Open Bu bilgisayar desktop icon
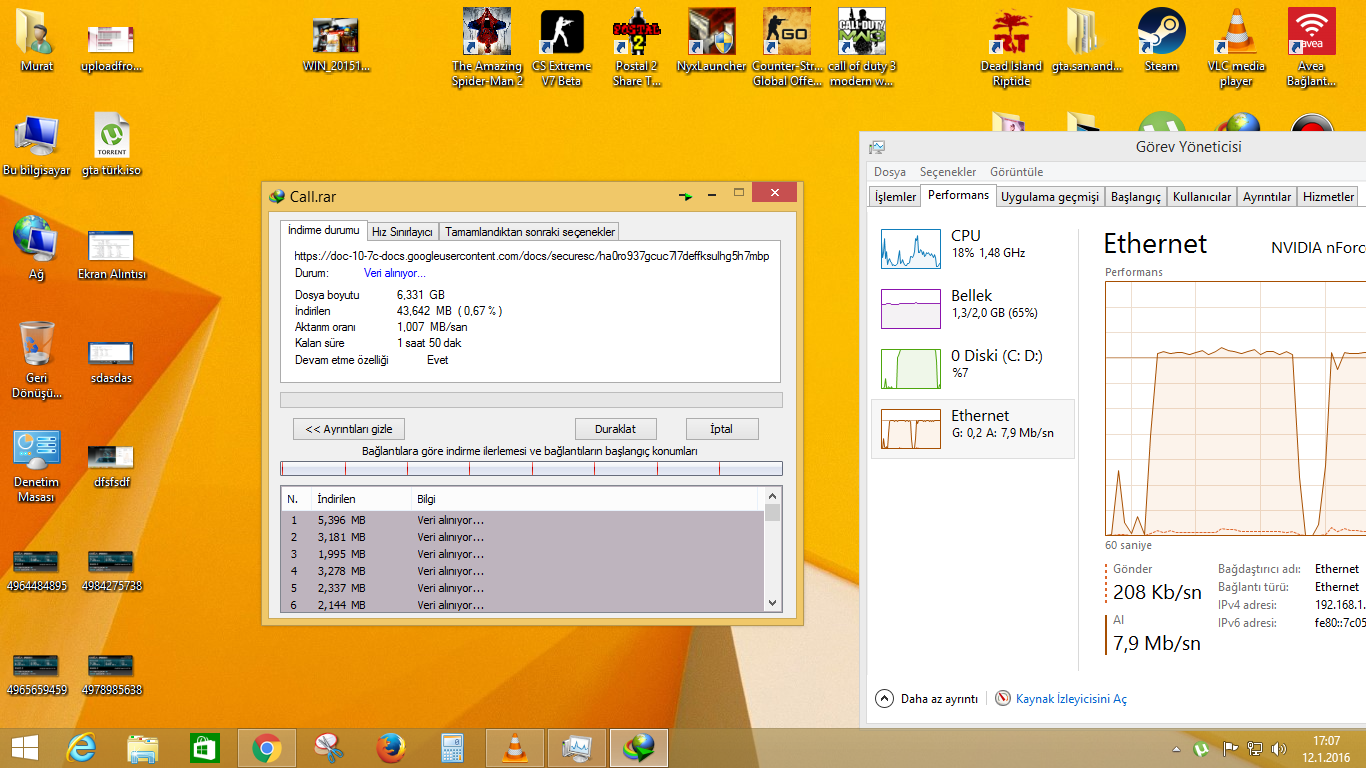 coord(37,145)
